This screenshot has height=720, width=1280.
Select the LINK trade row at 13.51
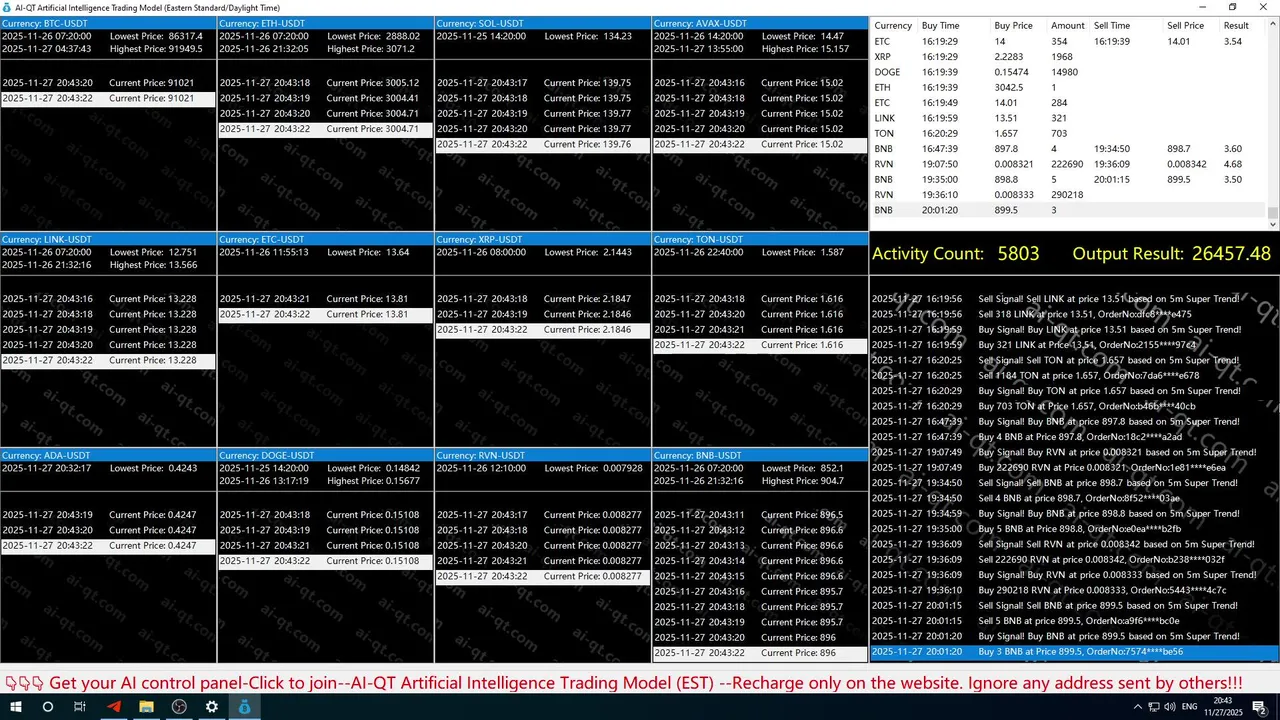(1069, 118)
